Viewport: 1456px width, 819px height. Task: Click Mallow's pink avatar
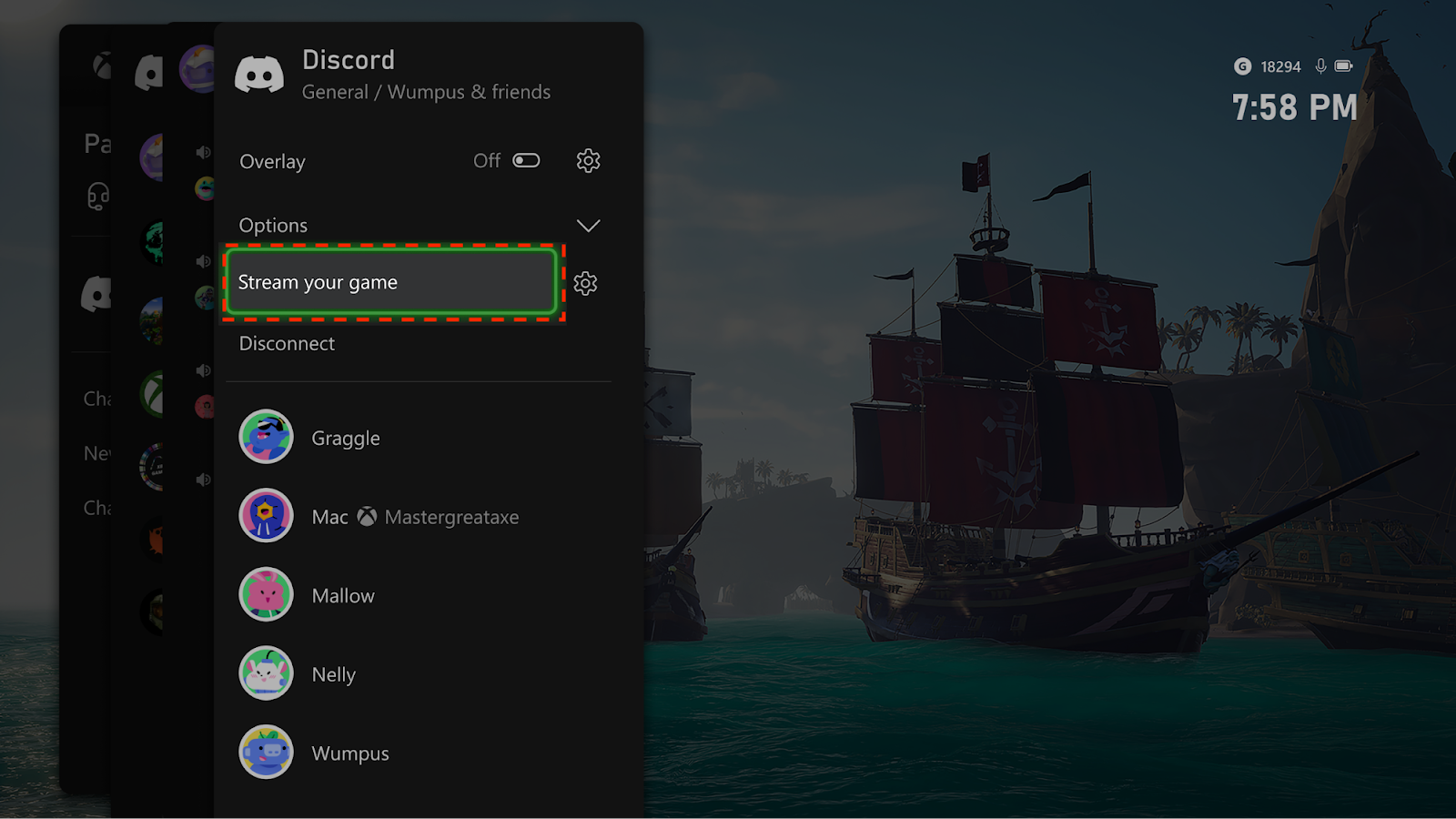click(266, 594)
